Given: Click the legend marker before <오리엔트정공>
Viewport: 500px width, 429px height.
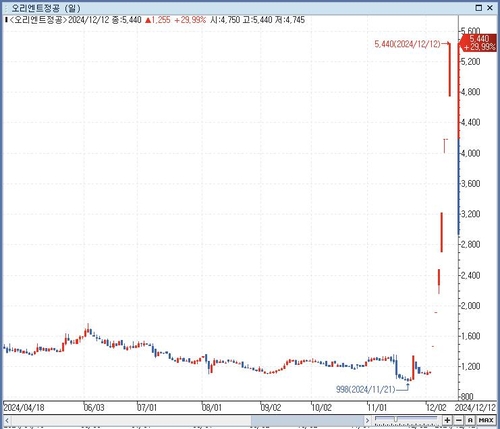Looking at the screenshot, I should coord(6,20).
